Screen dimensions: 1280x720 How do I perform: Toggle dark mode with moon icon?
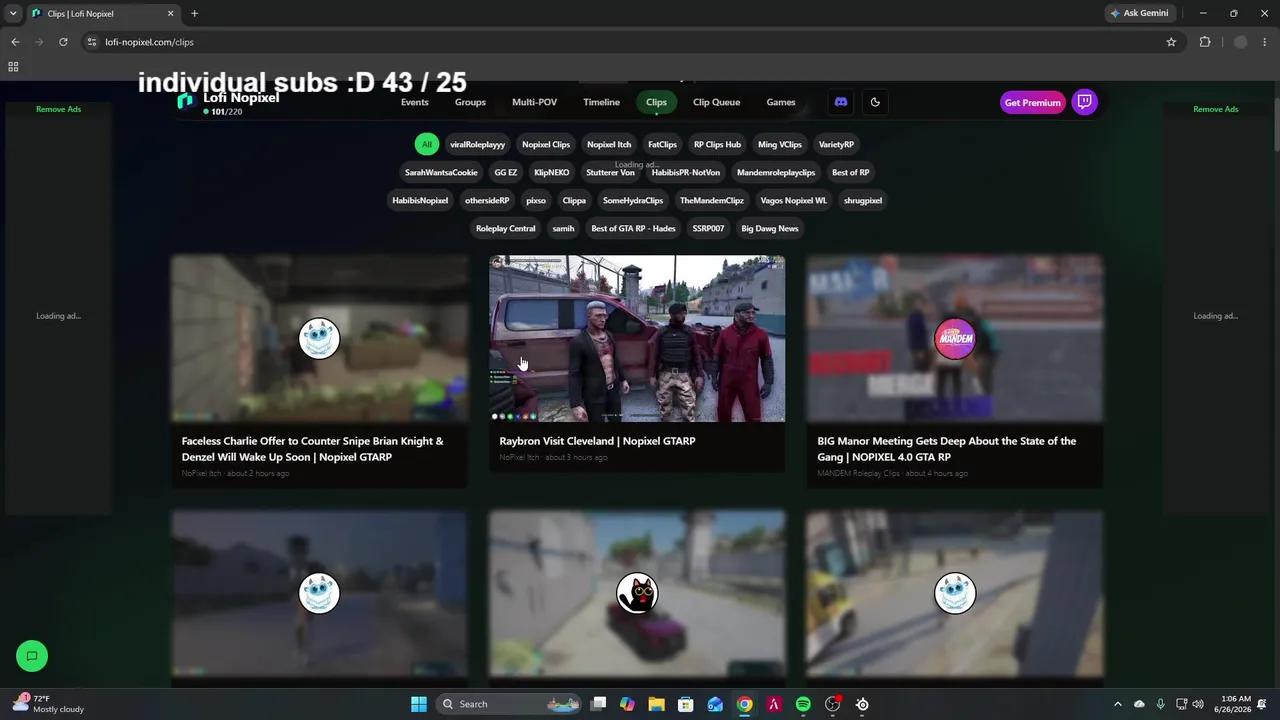(x=875, y=102)
